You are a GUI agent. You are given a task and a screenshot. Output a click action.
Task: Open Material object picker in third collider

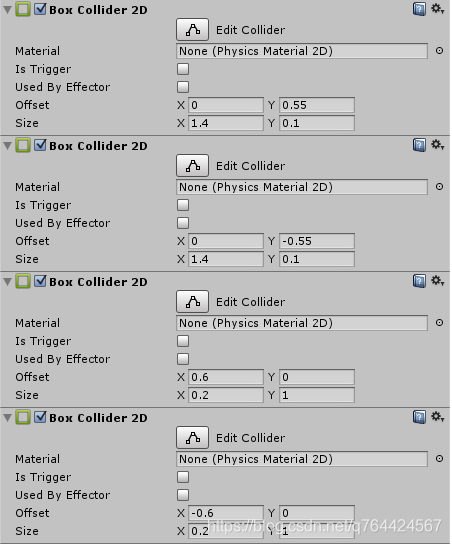tap(439, 323)
